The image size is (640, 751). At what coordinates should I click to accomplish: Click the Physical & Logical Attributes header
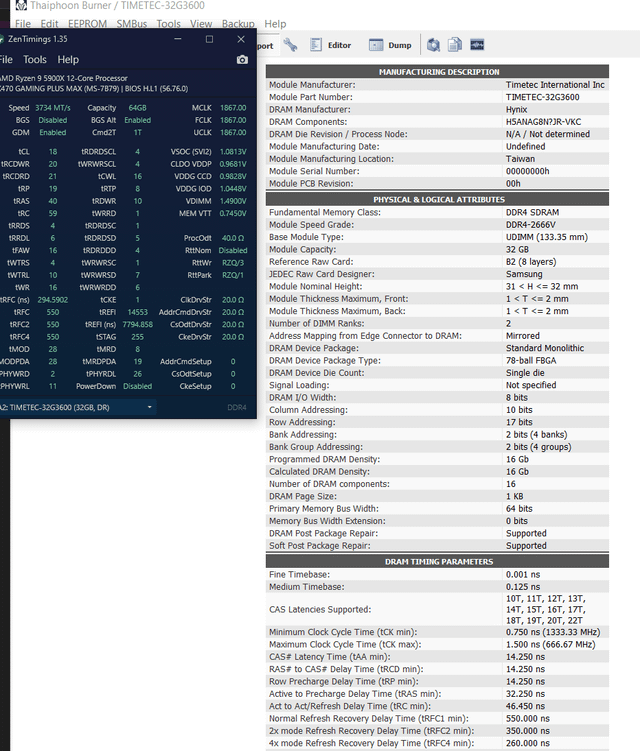pyautogui.click(x=437, y=199)
